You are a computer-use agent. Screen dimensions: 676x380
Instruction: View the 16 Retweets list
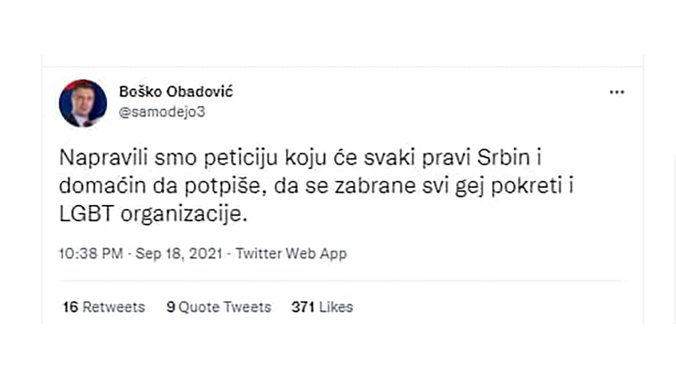(104, 307)
